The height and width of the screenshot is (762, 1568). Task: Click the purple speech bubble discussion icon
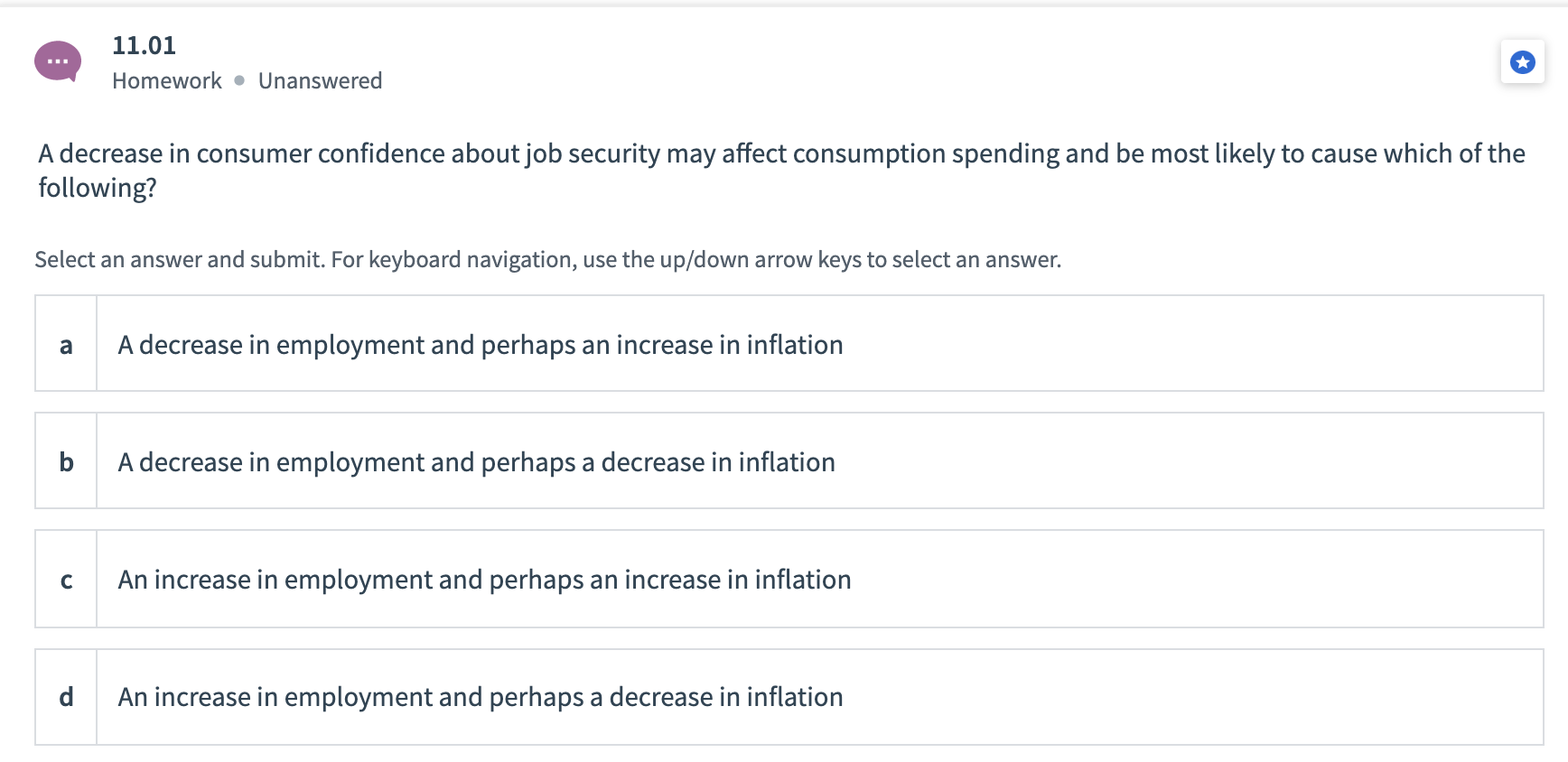pos(58,61)
